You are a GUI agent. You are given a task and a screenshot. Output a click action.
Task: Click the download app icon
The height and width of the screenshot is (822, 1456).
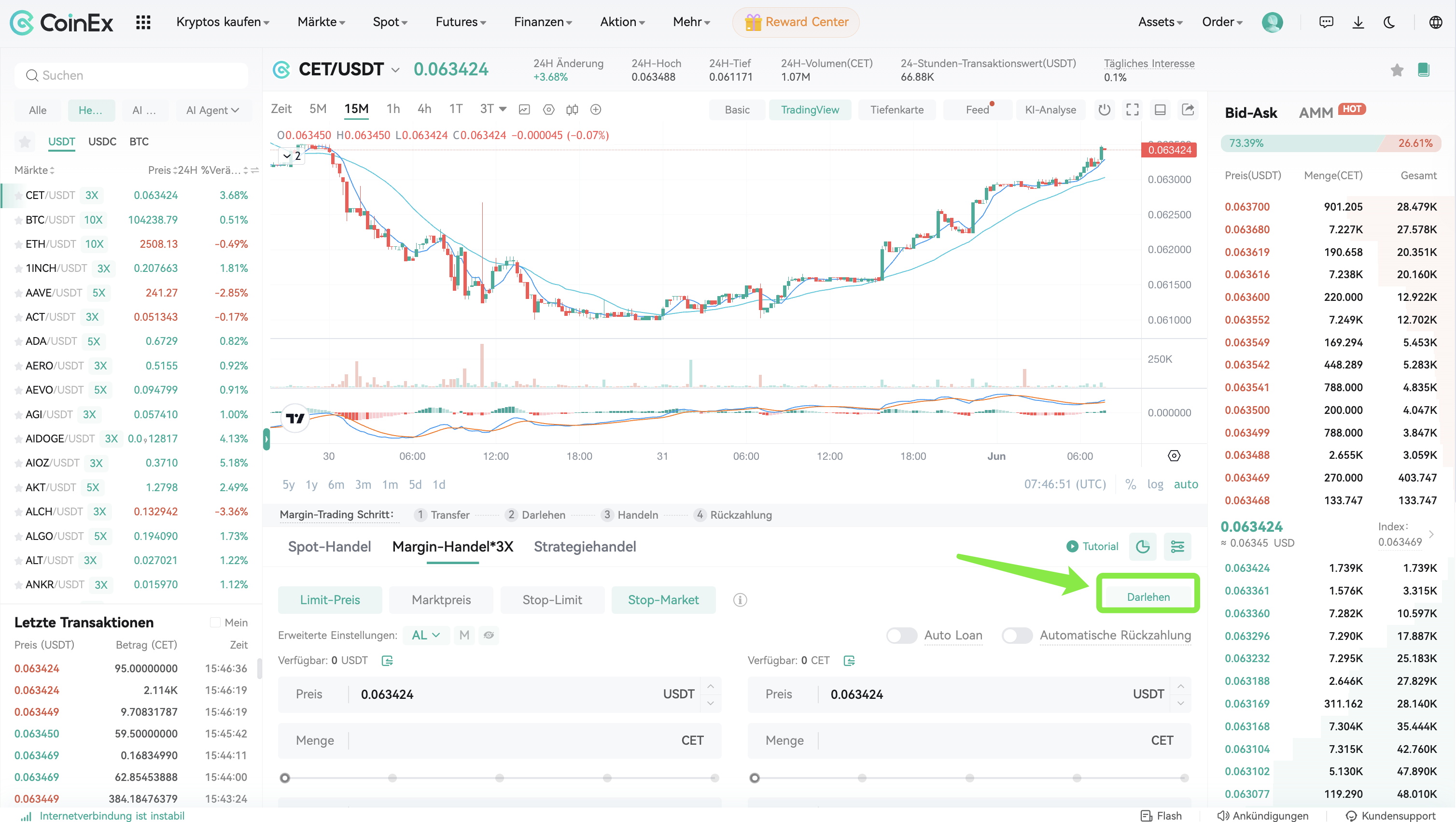pos(1358,22)
